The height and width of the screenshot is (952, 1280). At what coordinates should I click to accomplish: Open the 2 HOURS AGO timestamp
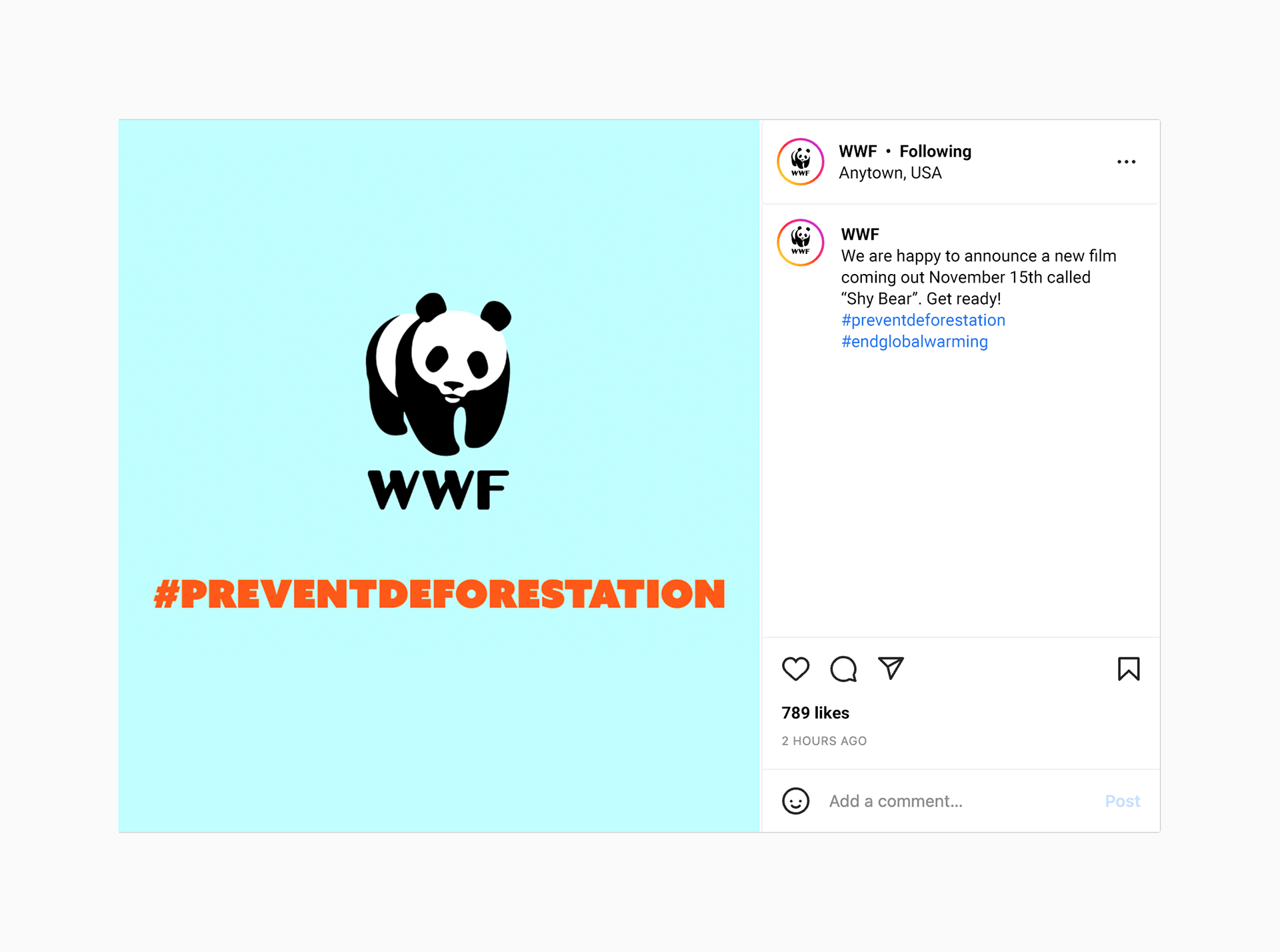(x=824, y=741)
